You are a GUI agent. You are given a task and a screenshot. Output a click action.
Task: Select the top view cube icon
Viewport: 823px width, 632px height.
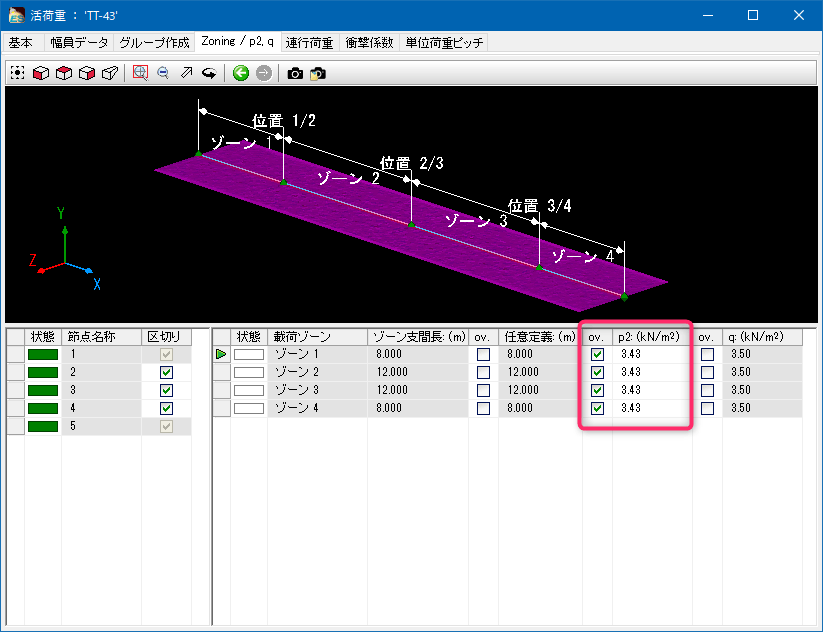pyautogui.click(x=64, y=73)
